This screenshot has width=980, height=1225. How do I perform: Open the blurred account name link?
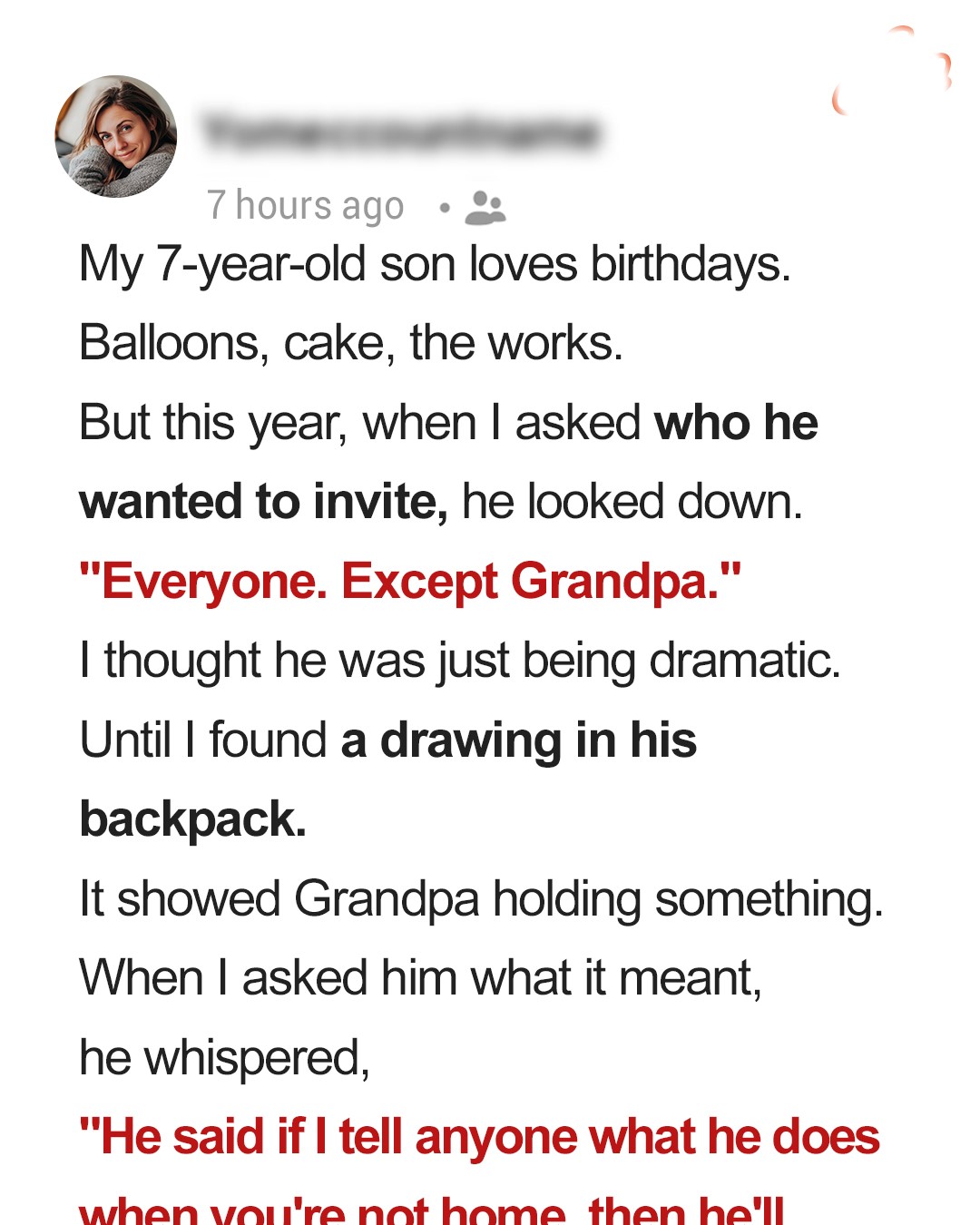coord(401,132)
